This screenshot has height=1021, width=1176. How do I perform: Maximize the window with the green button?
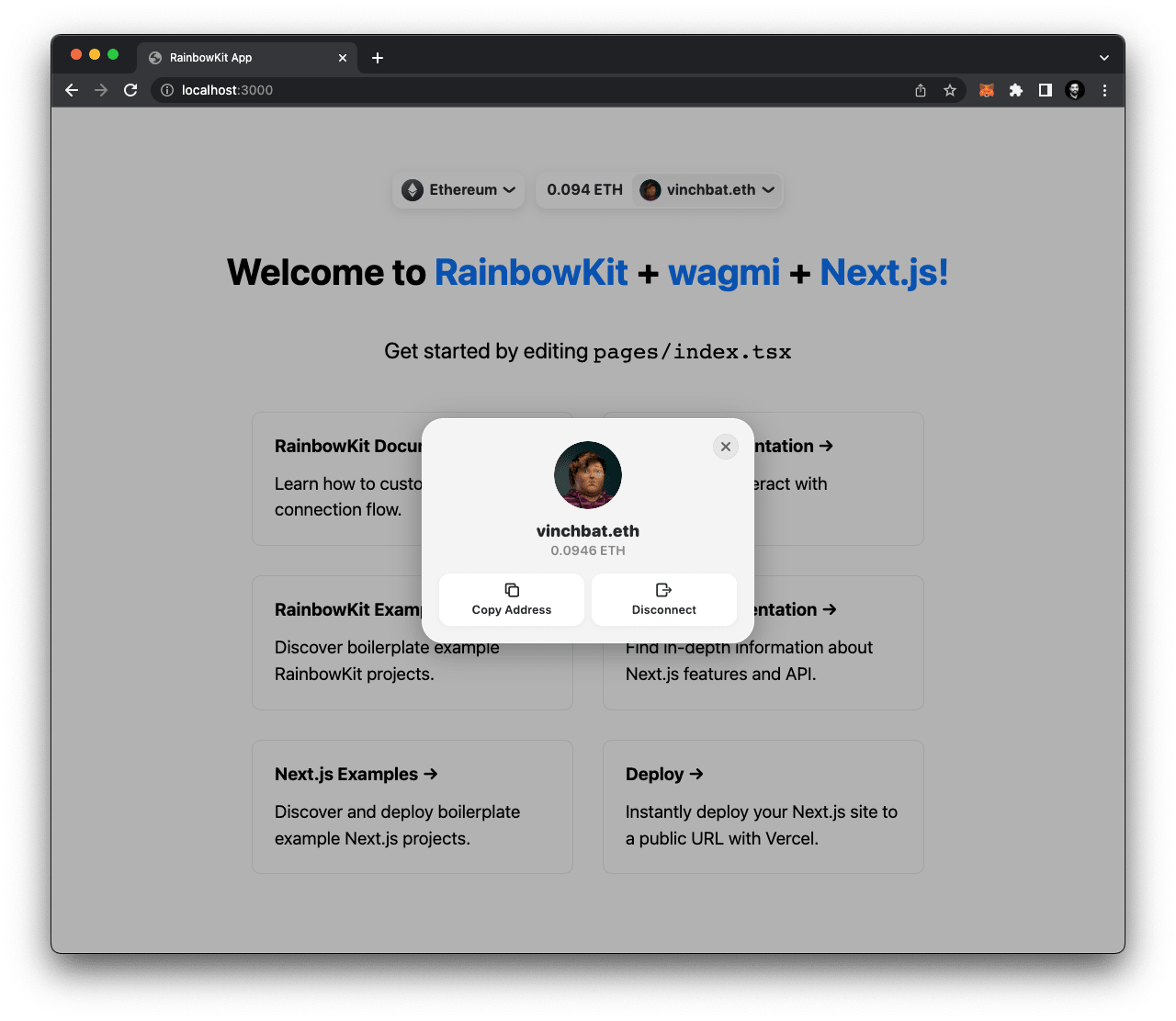tap(113, 55)
